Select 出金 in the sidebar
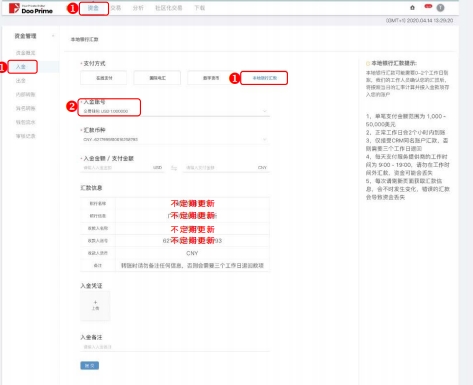This screenshot has height=385, width=473. coord(21,81)
